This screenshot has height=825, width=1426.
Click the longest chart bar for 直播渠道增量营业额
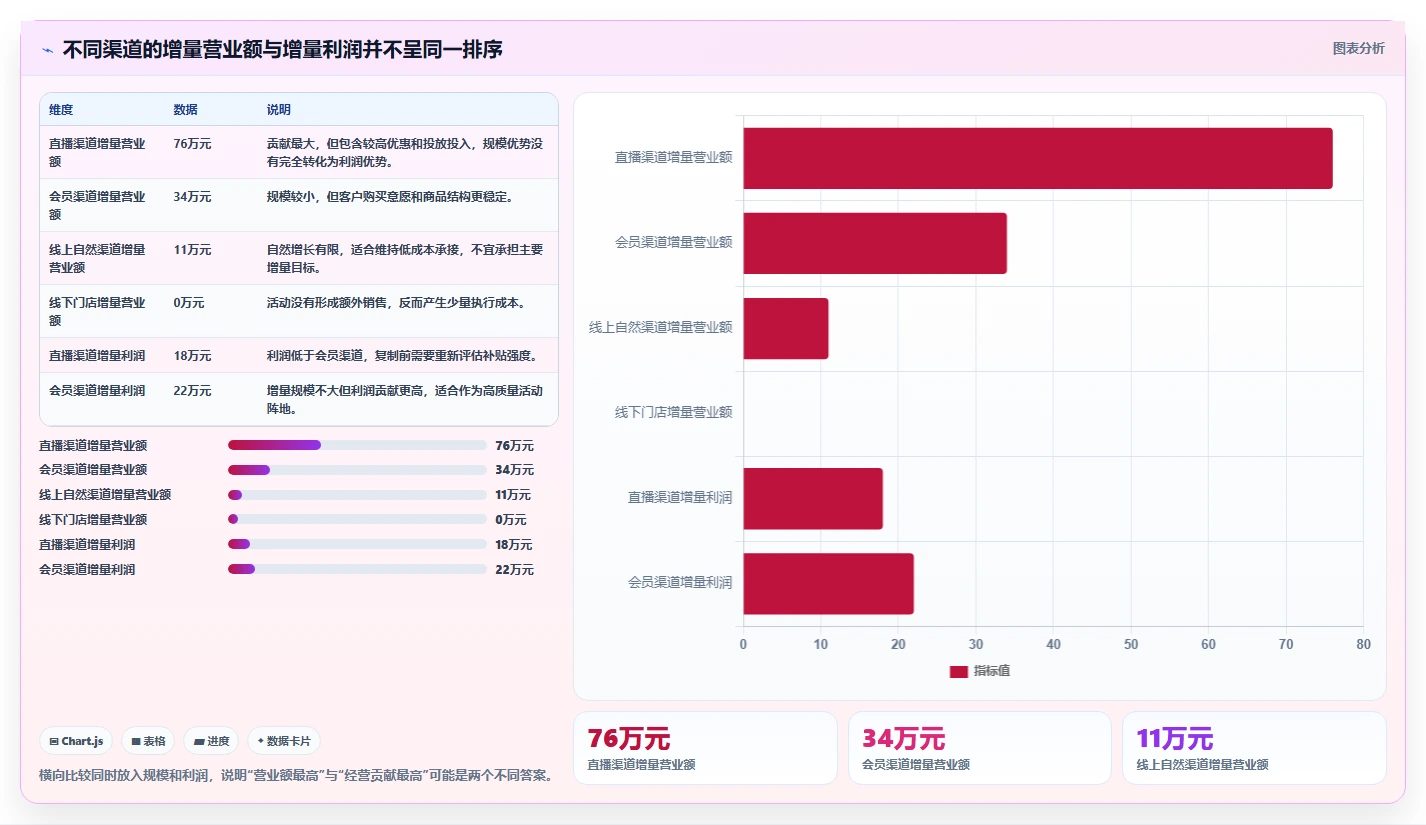pyautogui.click(x=1037, y=158)
